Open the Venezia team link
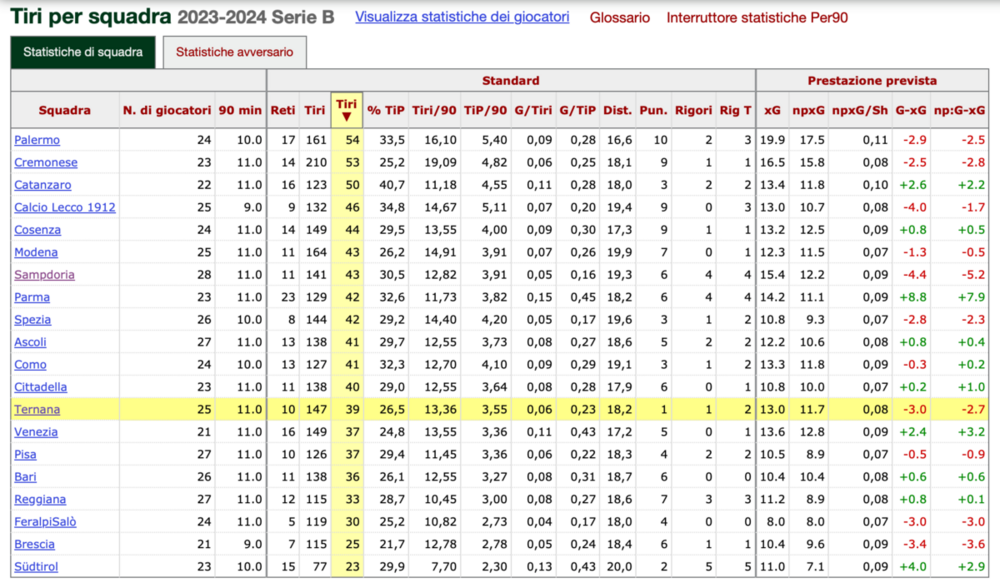 click(x=36, y=432)
